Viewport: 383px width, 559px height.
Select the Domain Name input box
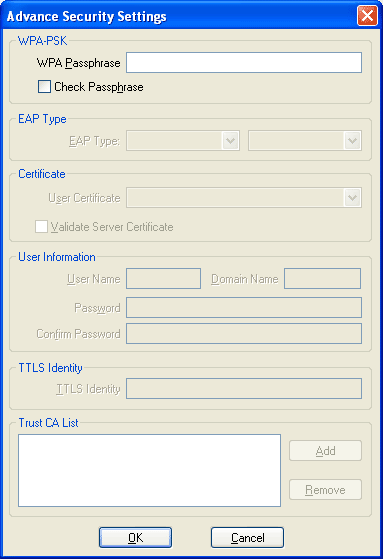tap(322, 279)
